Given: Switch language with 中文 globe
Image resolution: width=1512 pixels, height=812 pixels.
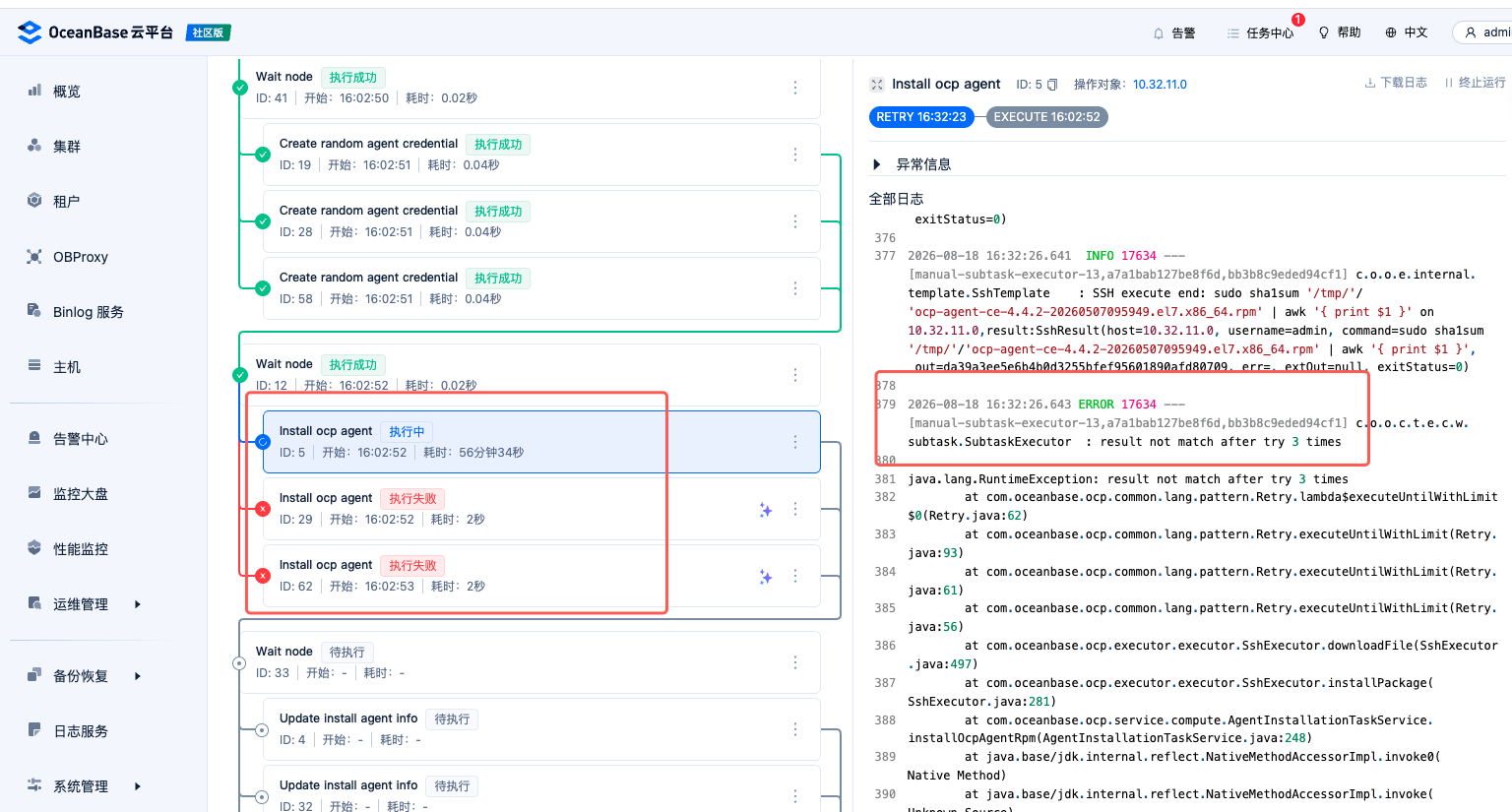Looking at the screenshot, I should tap(1406, 32).
